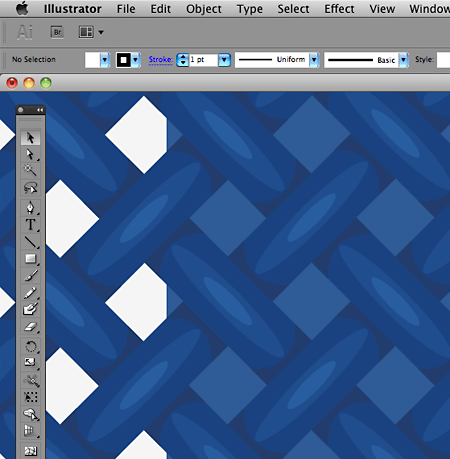
Task: Select the Selection tool (black arrow)
Action: [30, 138]
